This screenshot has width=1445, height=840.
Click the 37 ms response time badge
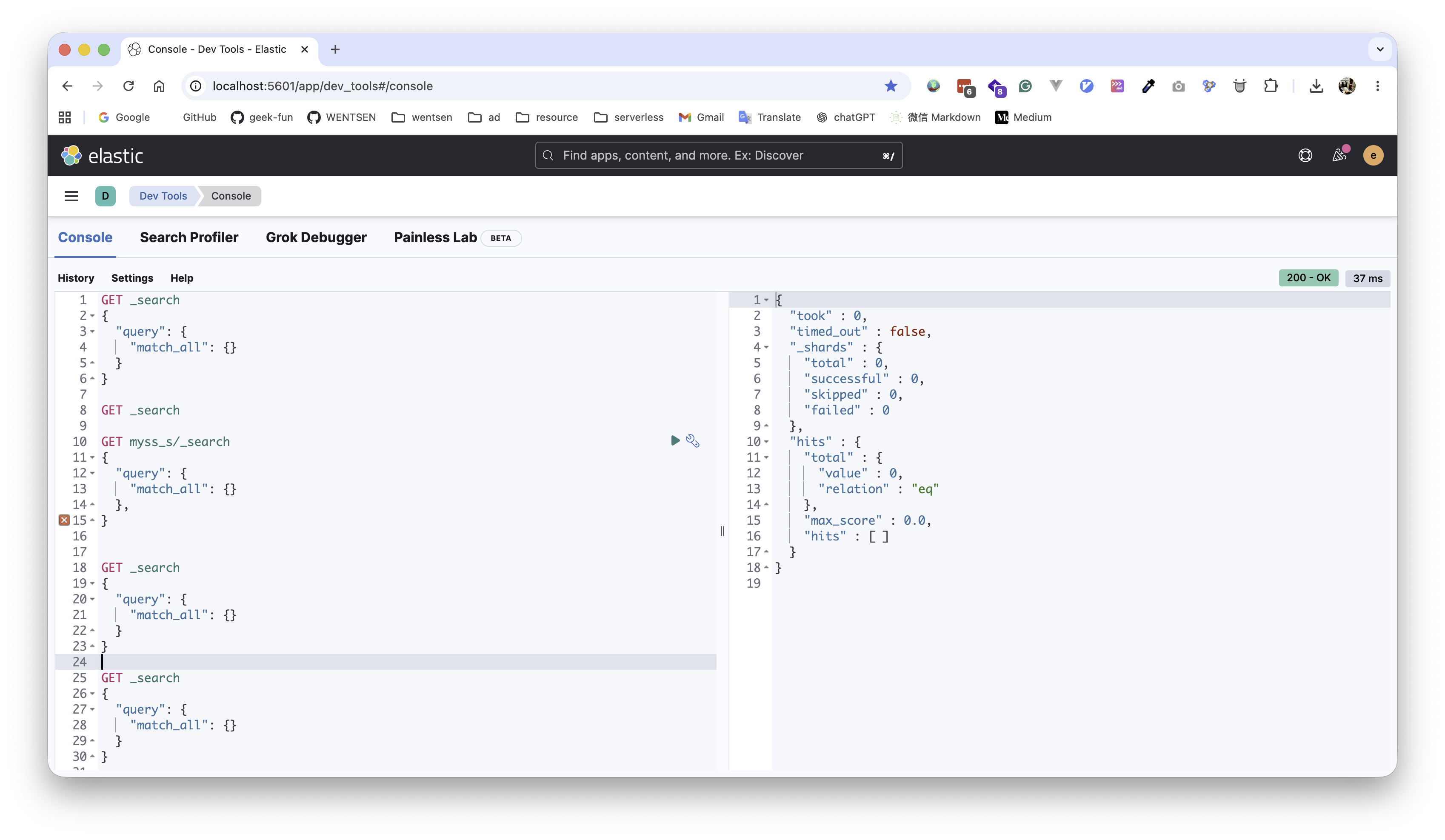coord(1368,278)
